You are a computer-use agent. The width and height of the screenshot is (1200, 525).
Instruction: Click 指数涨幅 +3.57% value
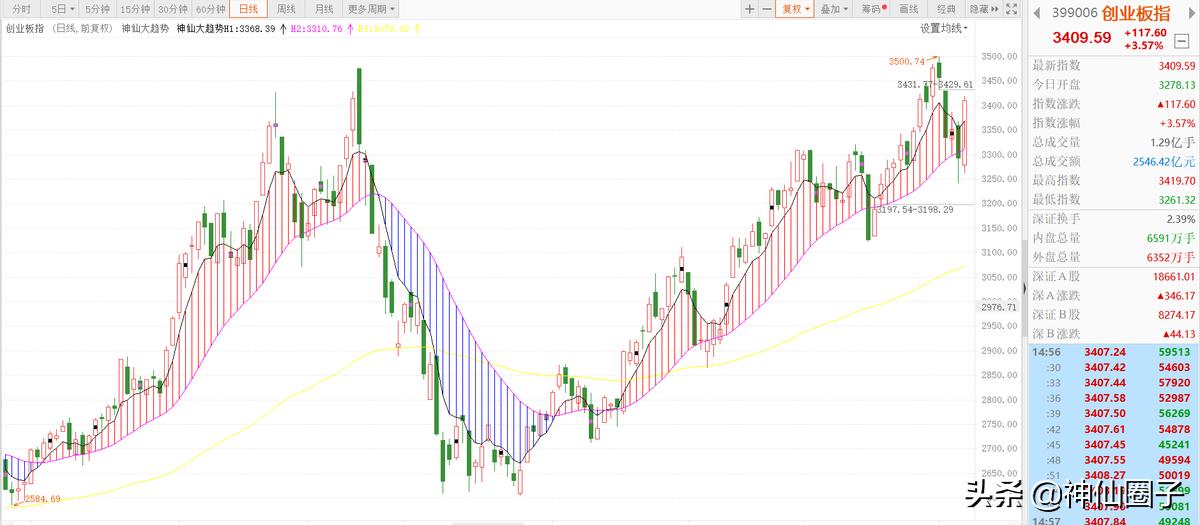[1178, 123]
